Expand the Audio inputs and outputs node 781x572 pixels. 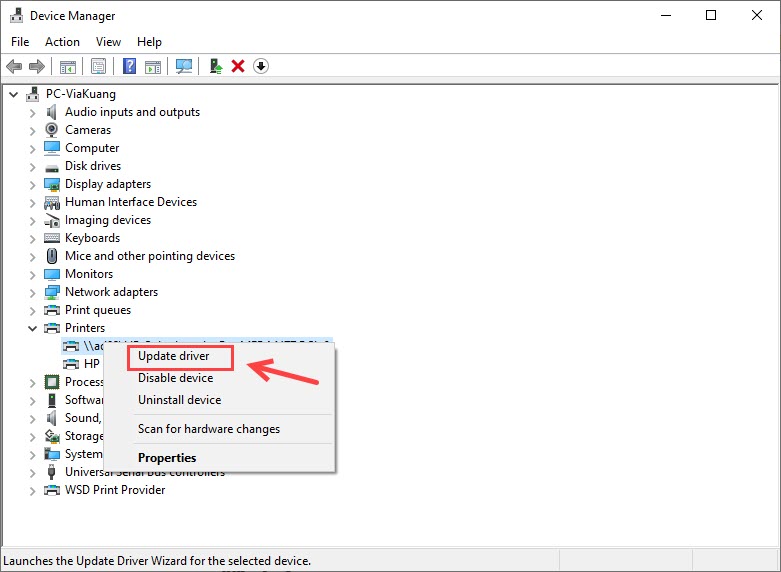click(32, 112)
